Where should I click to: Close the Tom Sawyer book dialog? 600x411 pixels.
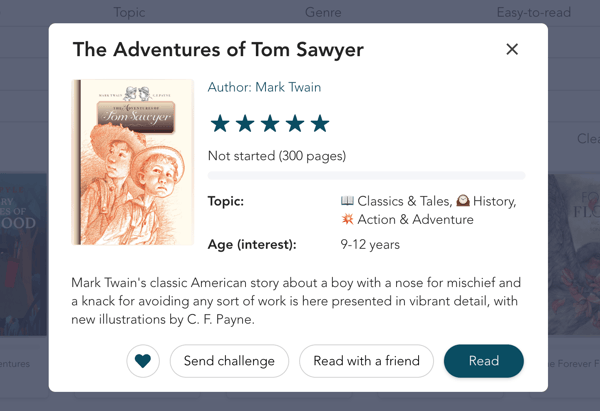512,49
